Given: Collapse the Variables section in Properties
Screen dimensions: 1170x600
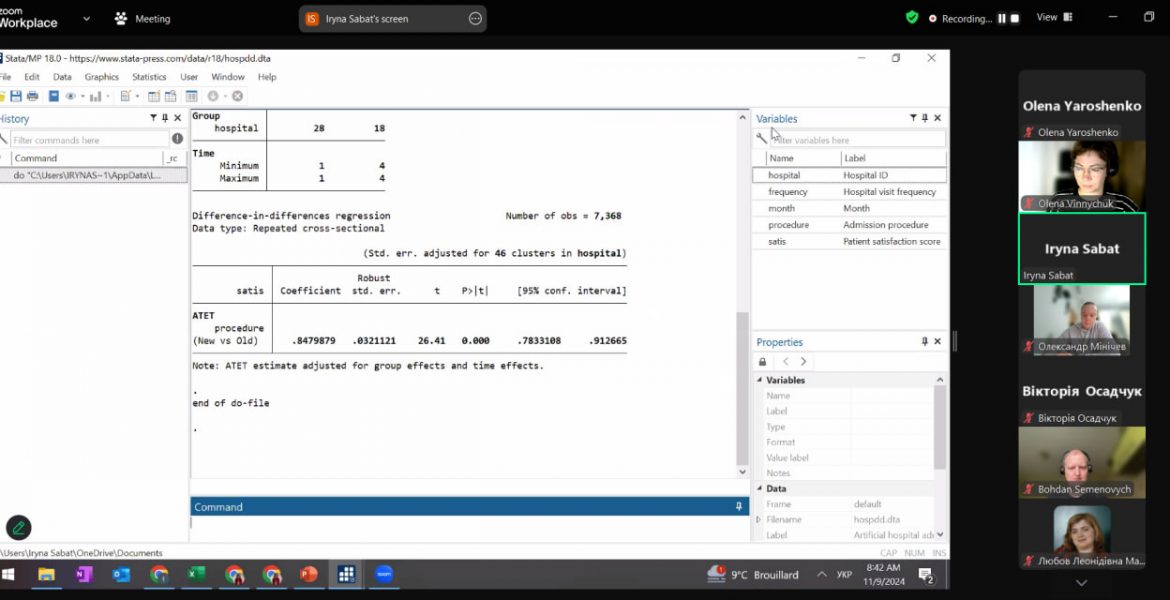Looking at the screenshot, I should pos(760,380).
